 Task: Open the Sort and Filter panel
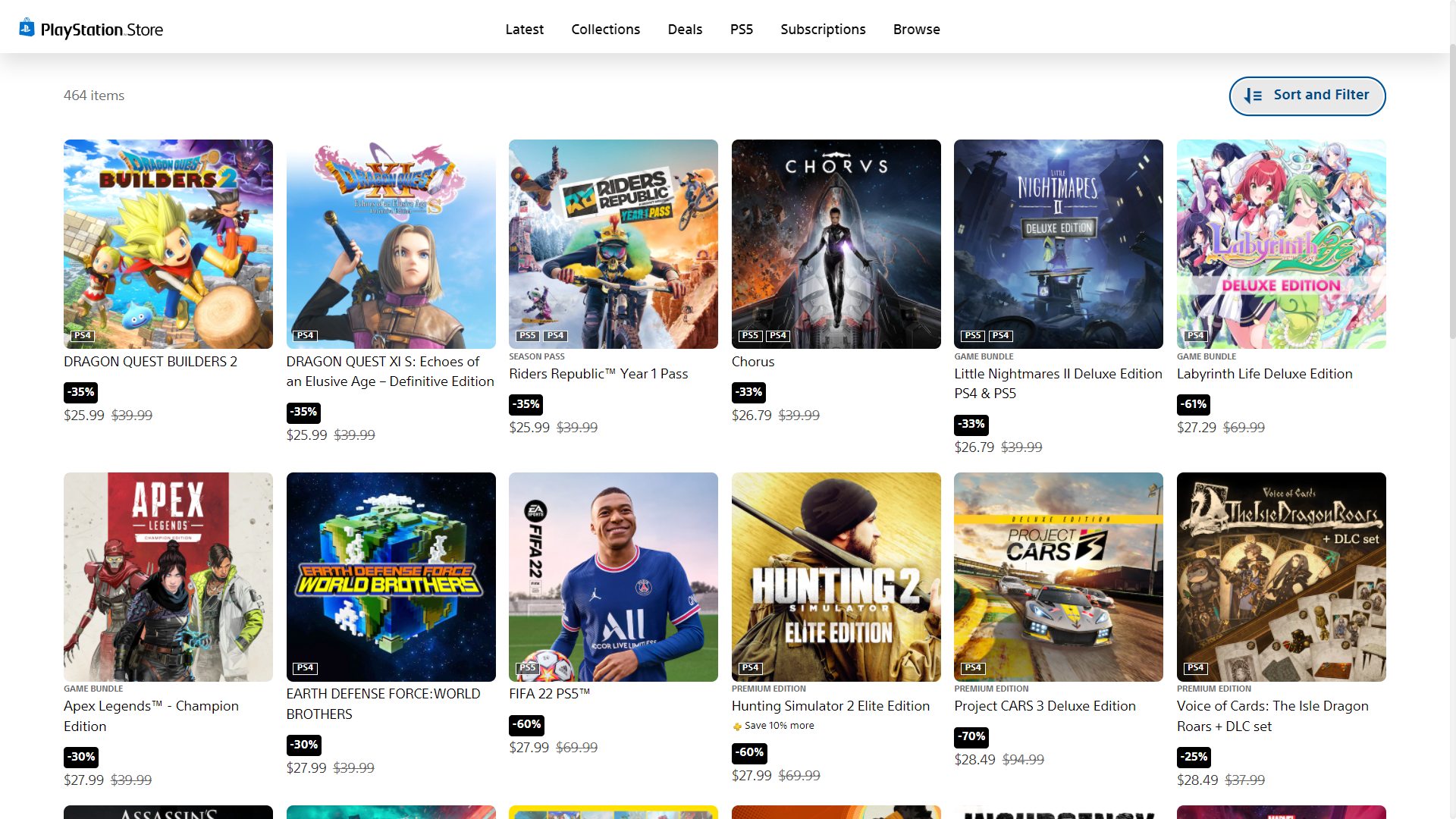tap(1307, 96)
